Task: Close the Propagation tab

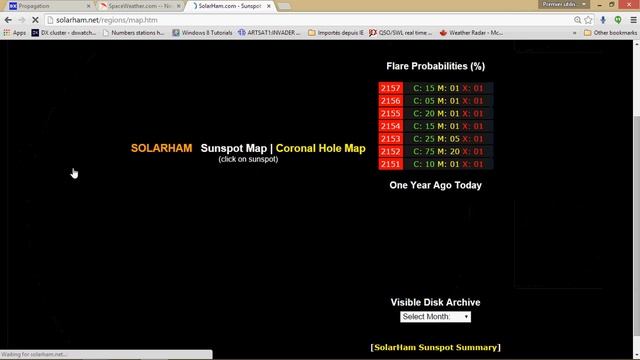Action: [89, 6]
